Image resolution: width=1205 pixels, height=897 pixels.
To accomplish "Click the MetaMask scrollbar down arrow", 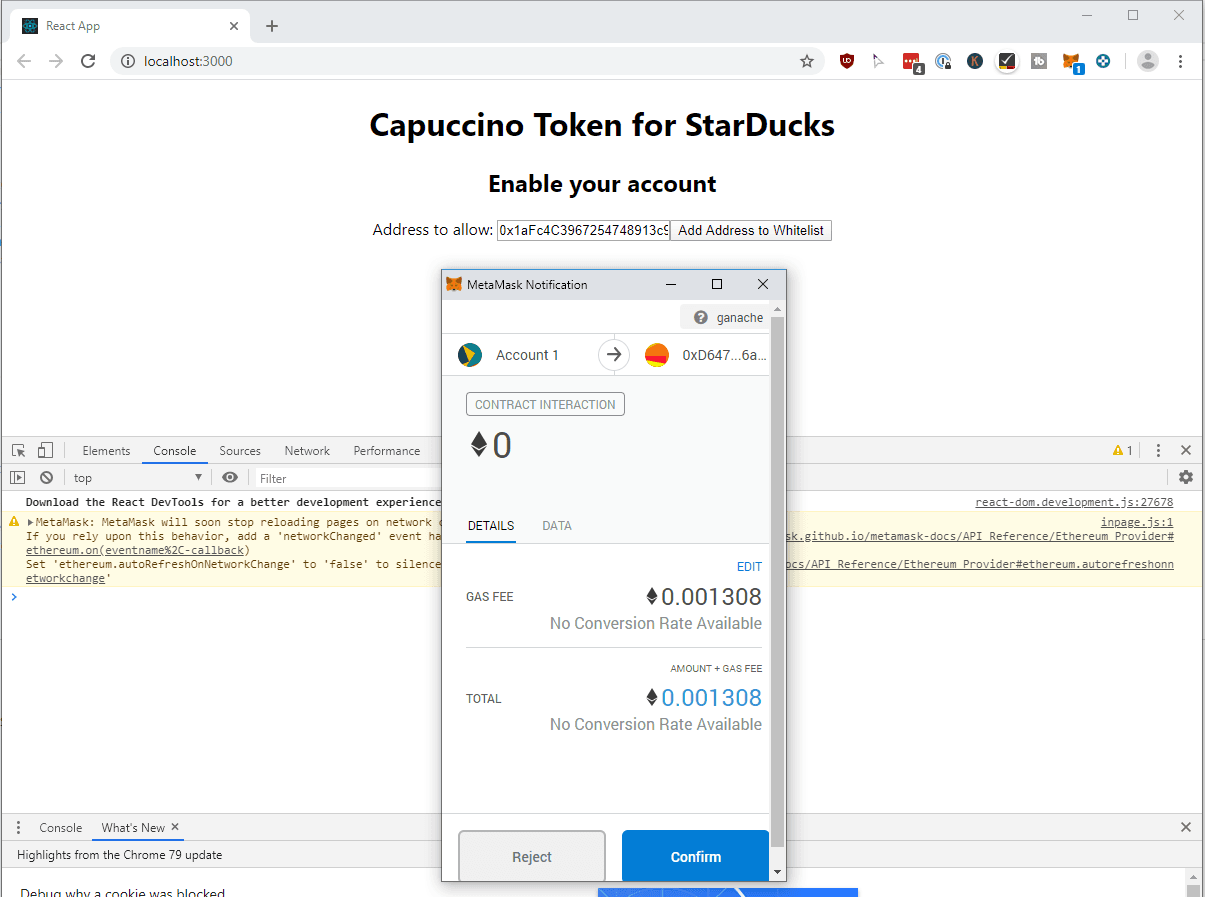I will pyautogui.click(x=777, y=872).
